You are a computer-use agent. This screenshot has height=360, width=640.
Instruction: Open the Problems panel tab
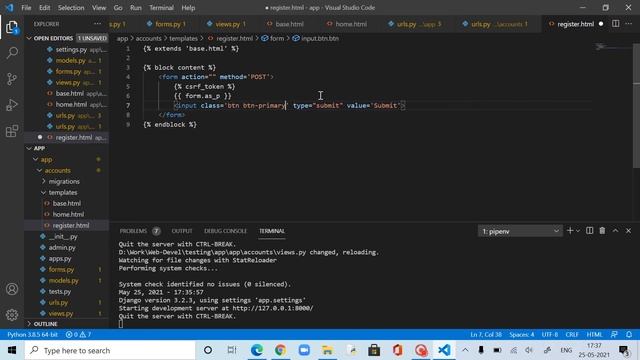[x=133, y=231]
